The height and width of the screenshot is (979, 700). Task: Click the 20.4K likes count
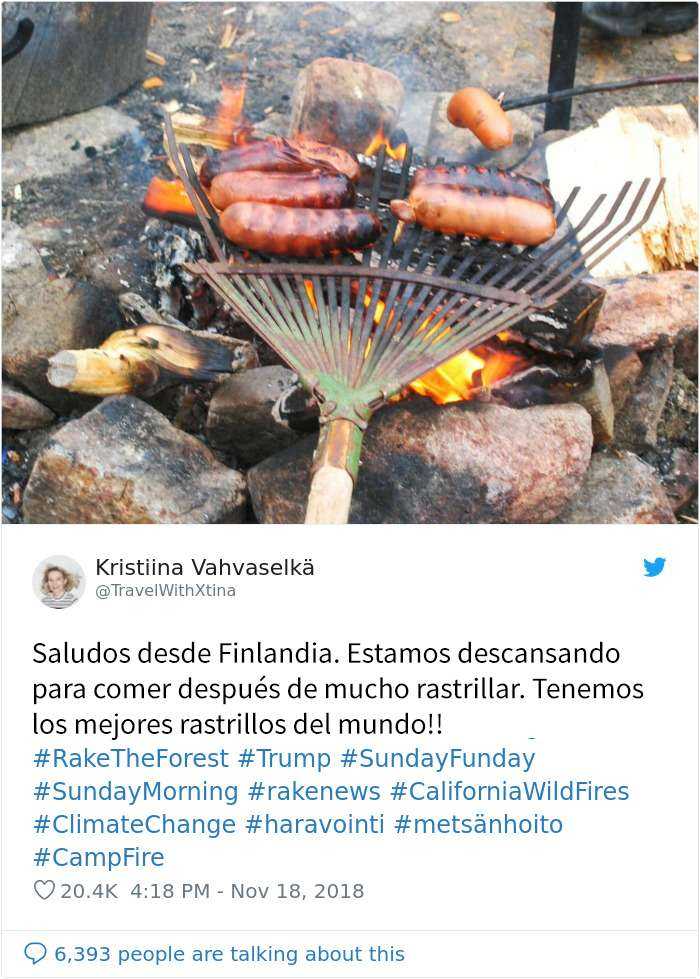pos(89,891)
